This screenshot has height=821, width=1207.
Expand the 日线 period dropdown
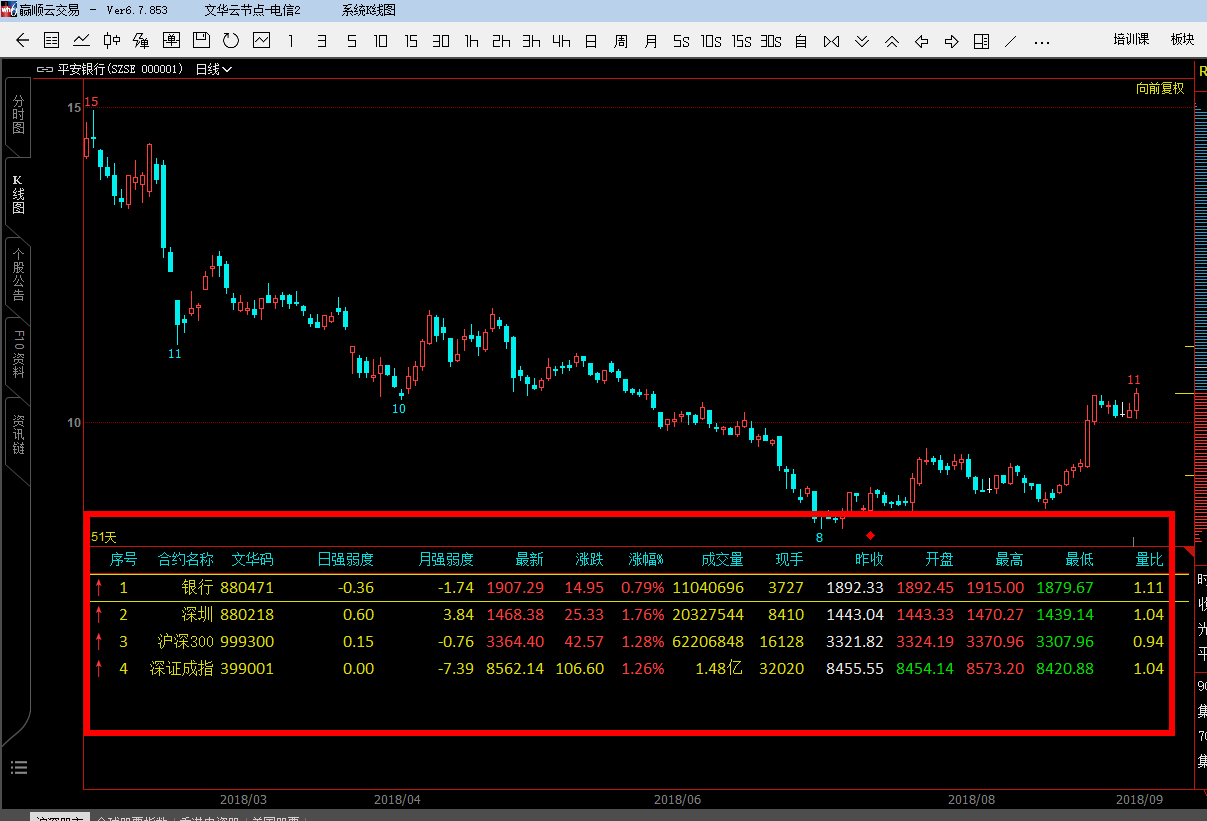213,69
